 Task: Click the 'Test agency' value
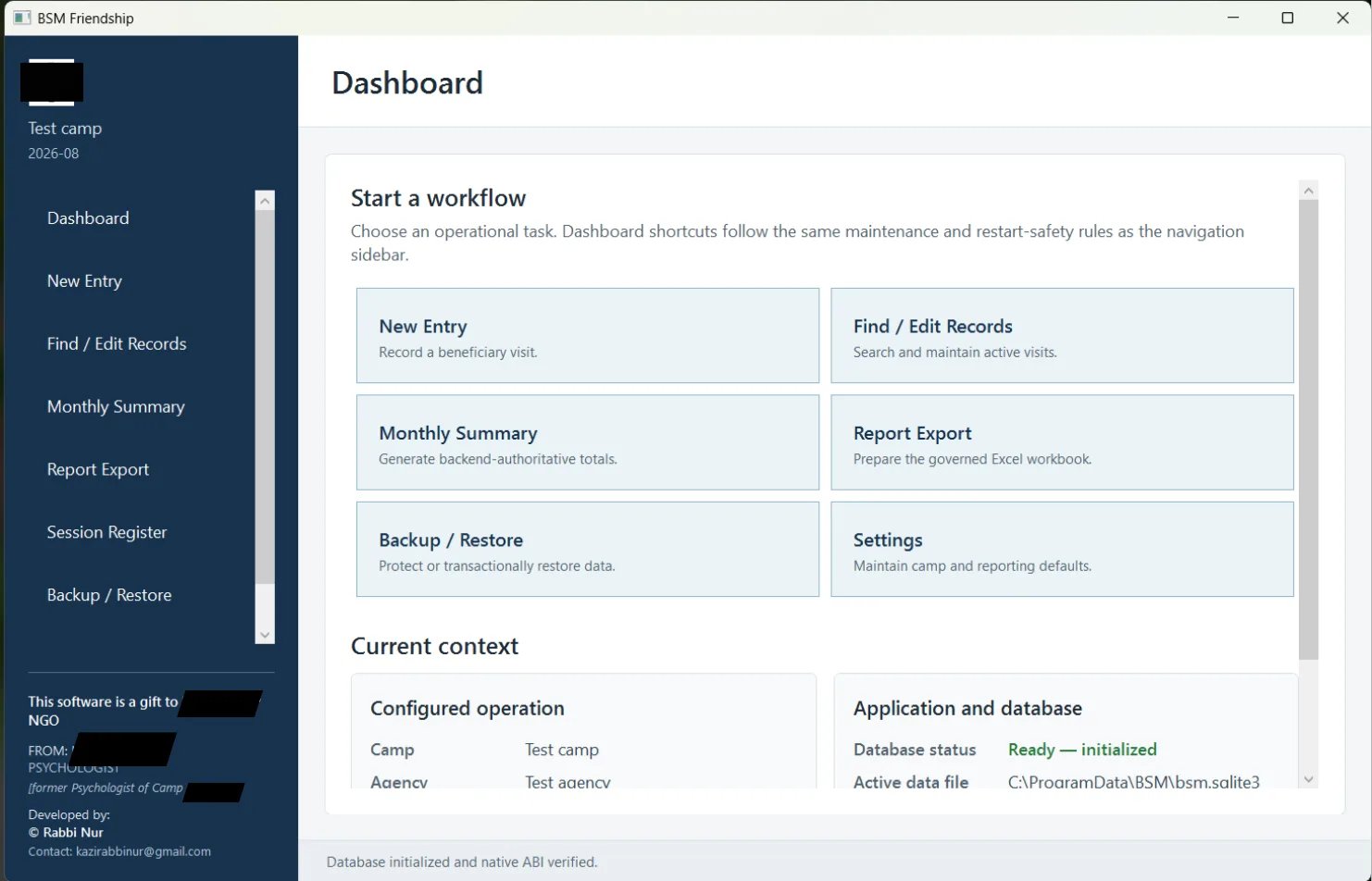568,782
